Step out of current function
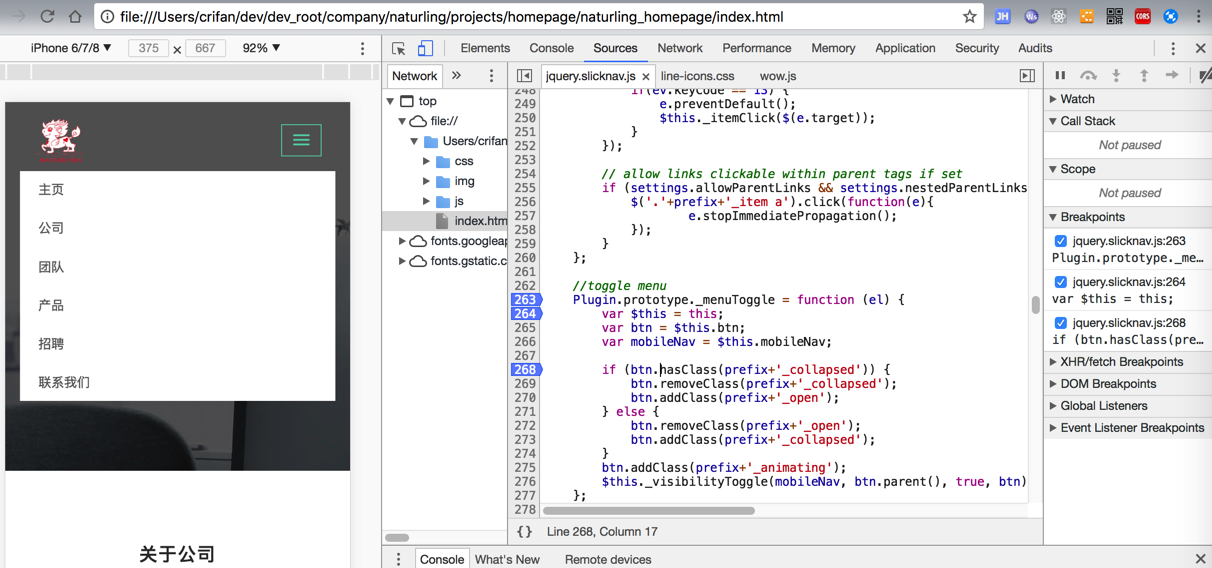The image size is (1212, 568). [1144, 76]
